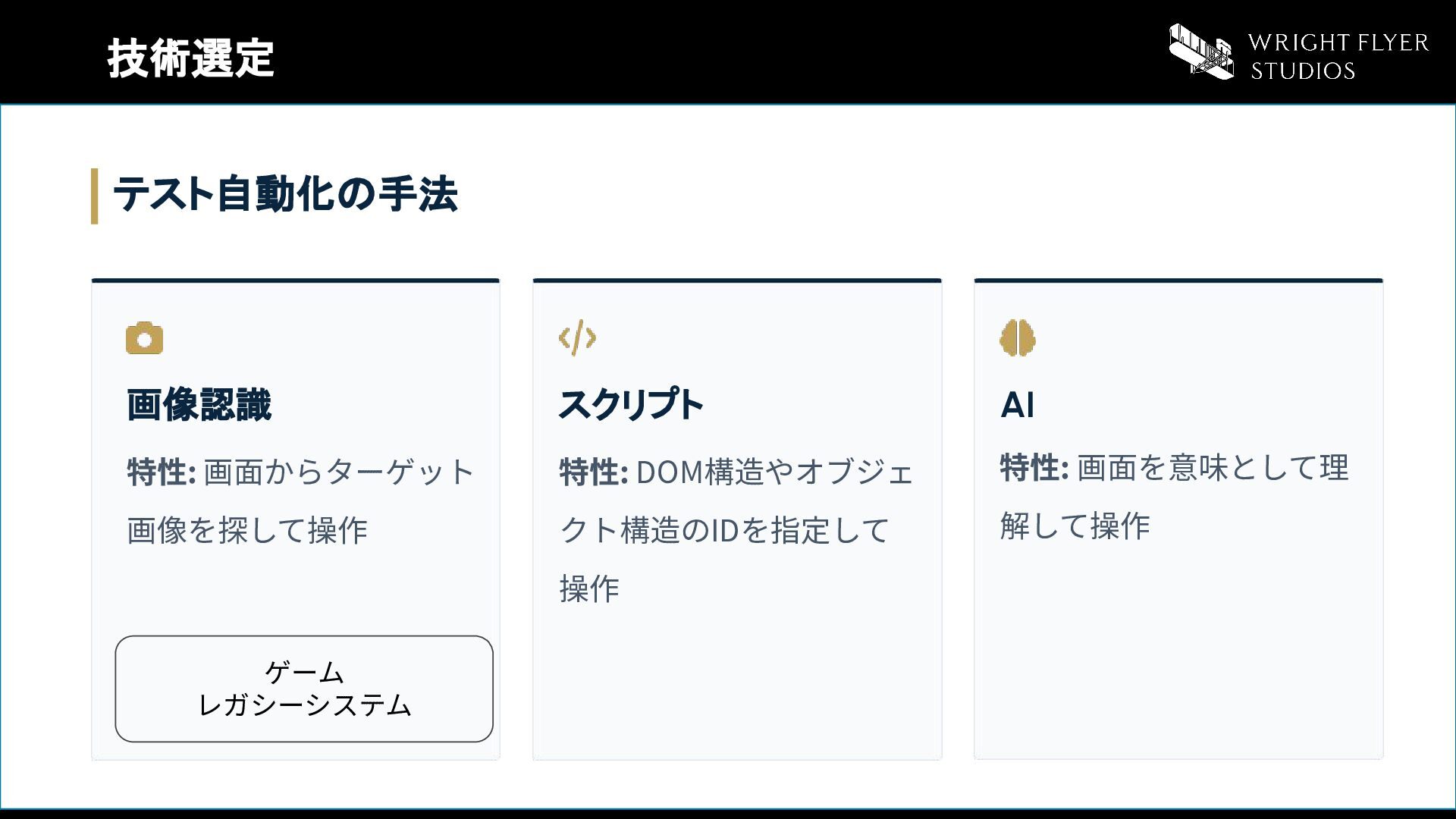This screenshot has height=819, width=1456.
Task: Click the WRIGHT FLYER STUDIOS text logo
Action: [1338, 56]
